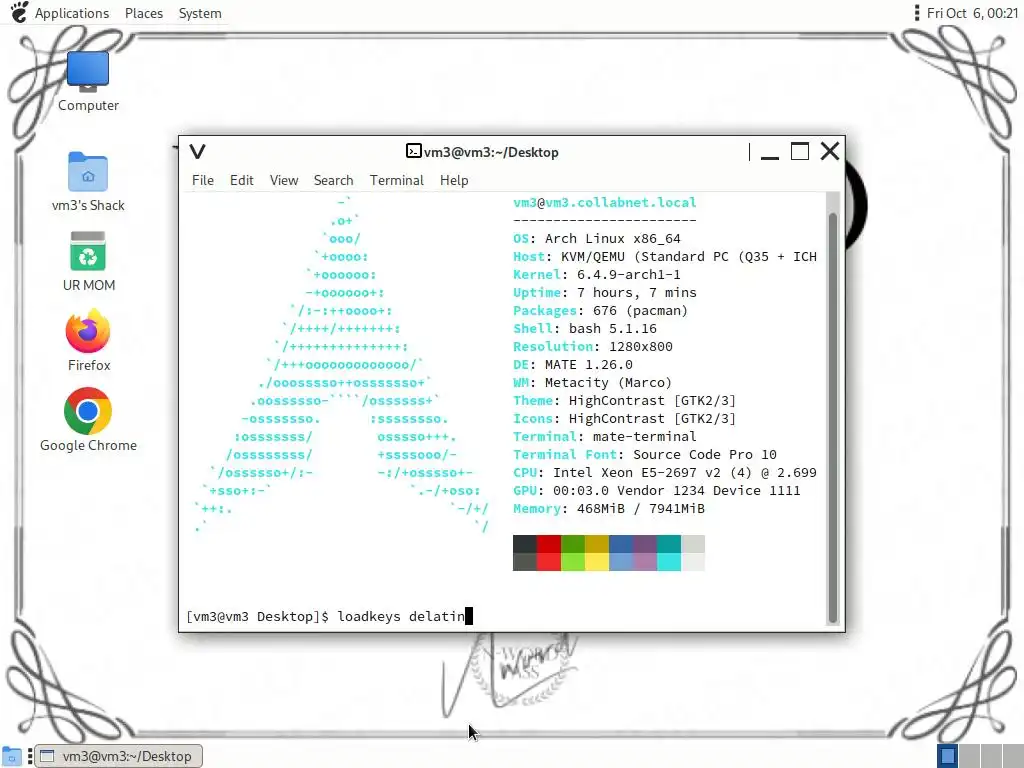1024x768 pixels.
Task: Click the 'Uptime: 7 hours, 7 mins' line
Action: point(605,293)
